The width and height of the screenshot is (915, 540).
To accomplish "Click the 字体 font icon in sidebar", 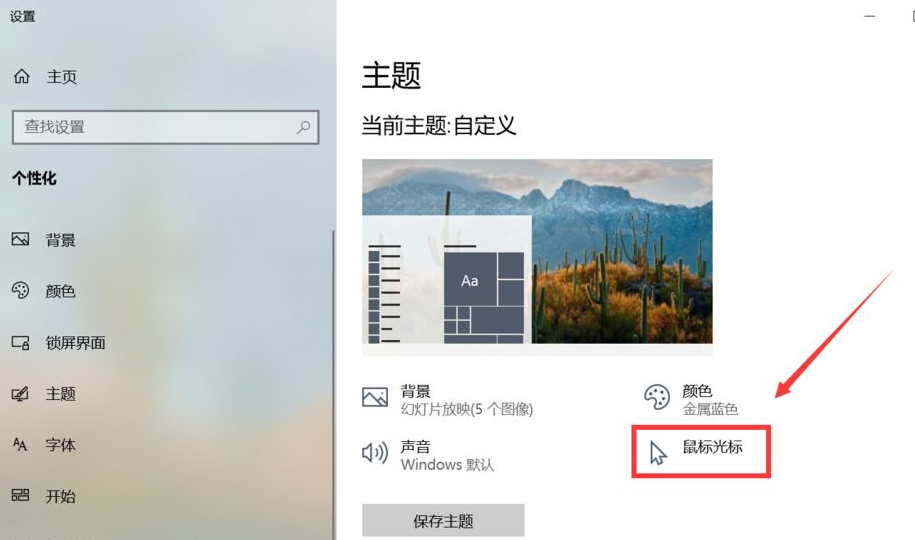I will (20, 445).
